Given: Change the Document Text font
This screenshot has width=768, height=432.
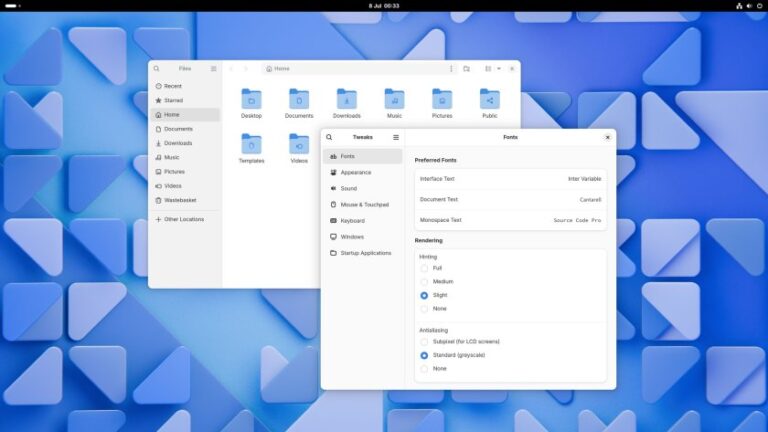Looking at the screenshot, I should (x=510, y=199).
